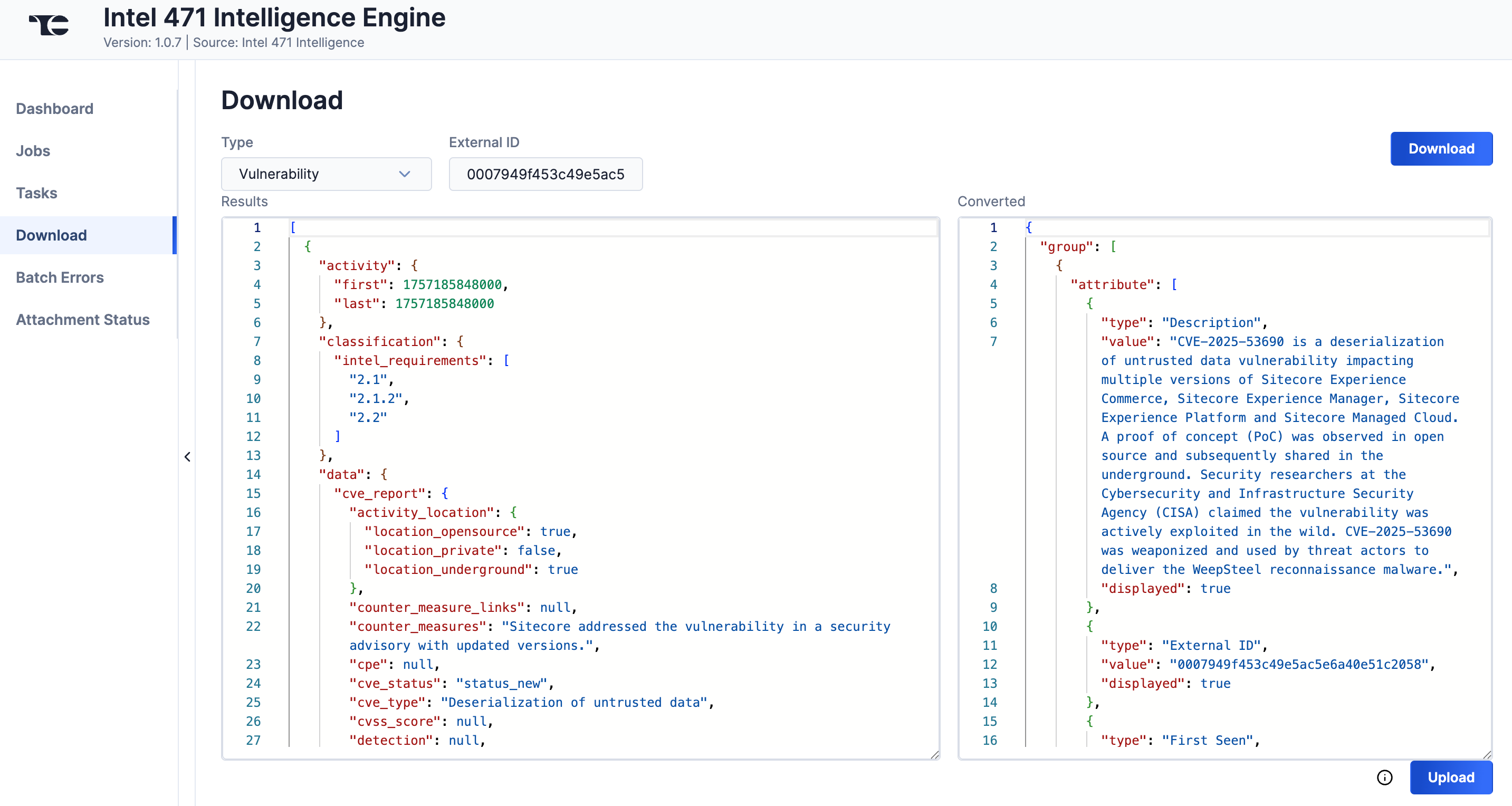Select Download in the sidebar

click(51, 235)
